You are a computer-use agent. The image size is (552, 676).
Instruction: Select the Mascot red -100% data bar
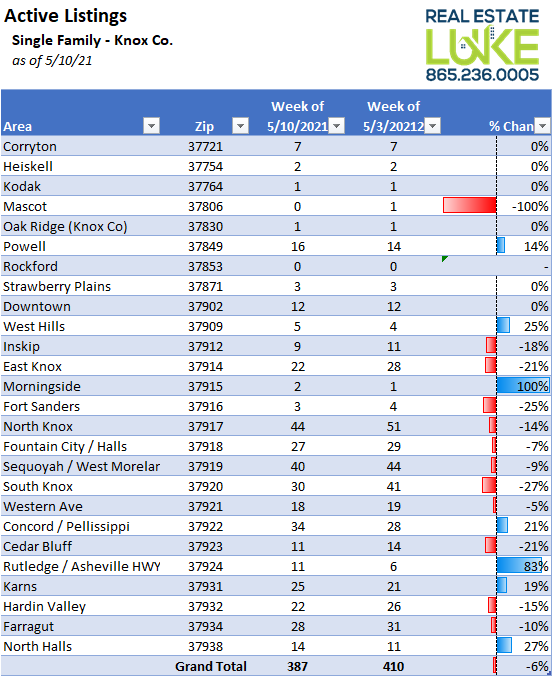[x=470, y=205]
